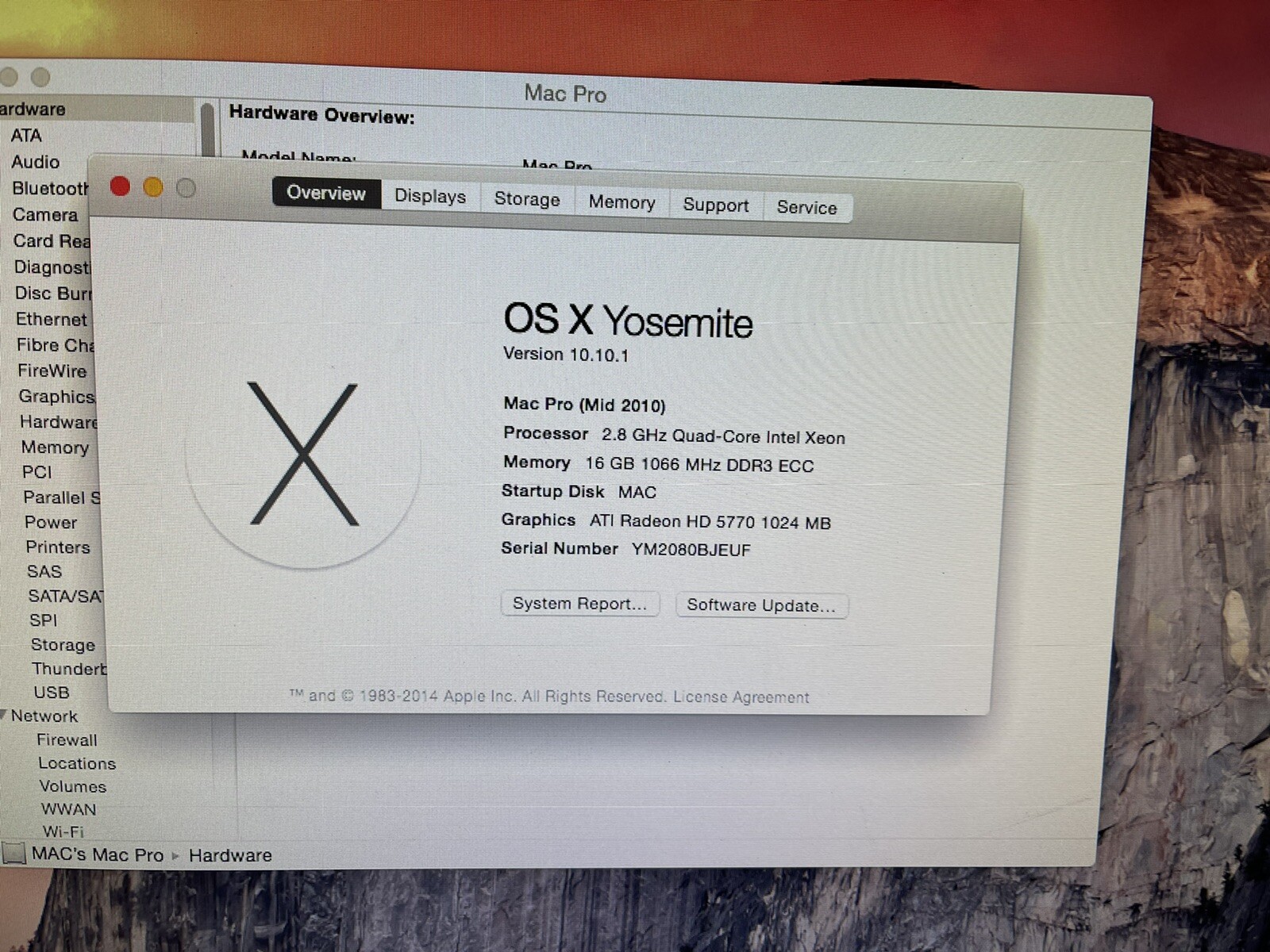Select Hardware RAID in the sidebar
The height and width of the screenshot is (952, 1270).
(x=59, y=421)
